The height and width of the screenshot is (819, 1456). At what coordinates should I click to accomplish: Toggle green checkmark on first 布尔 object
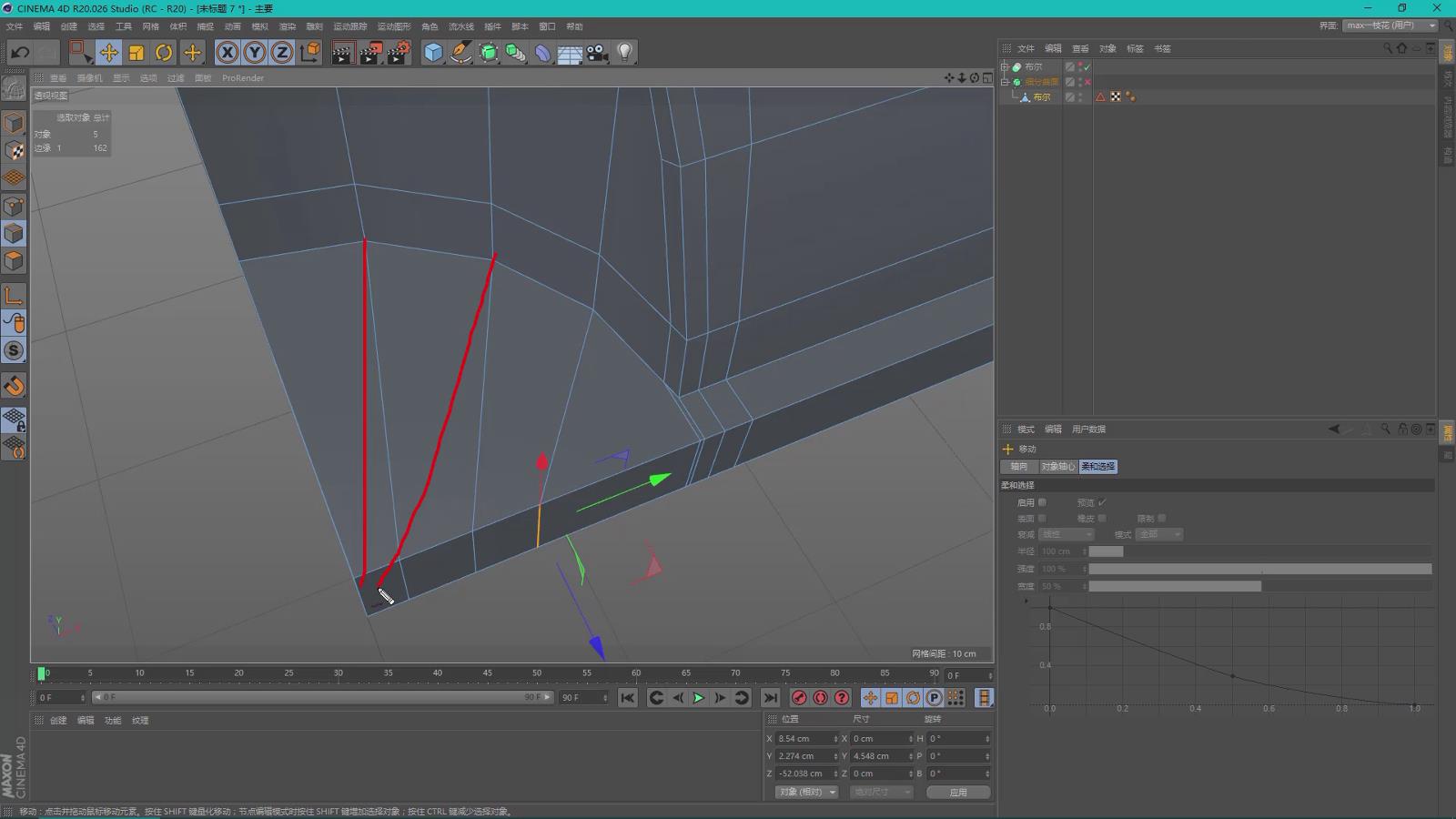1087,66
